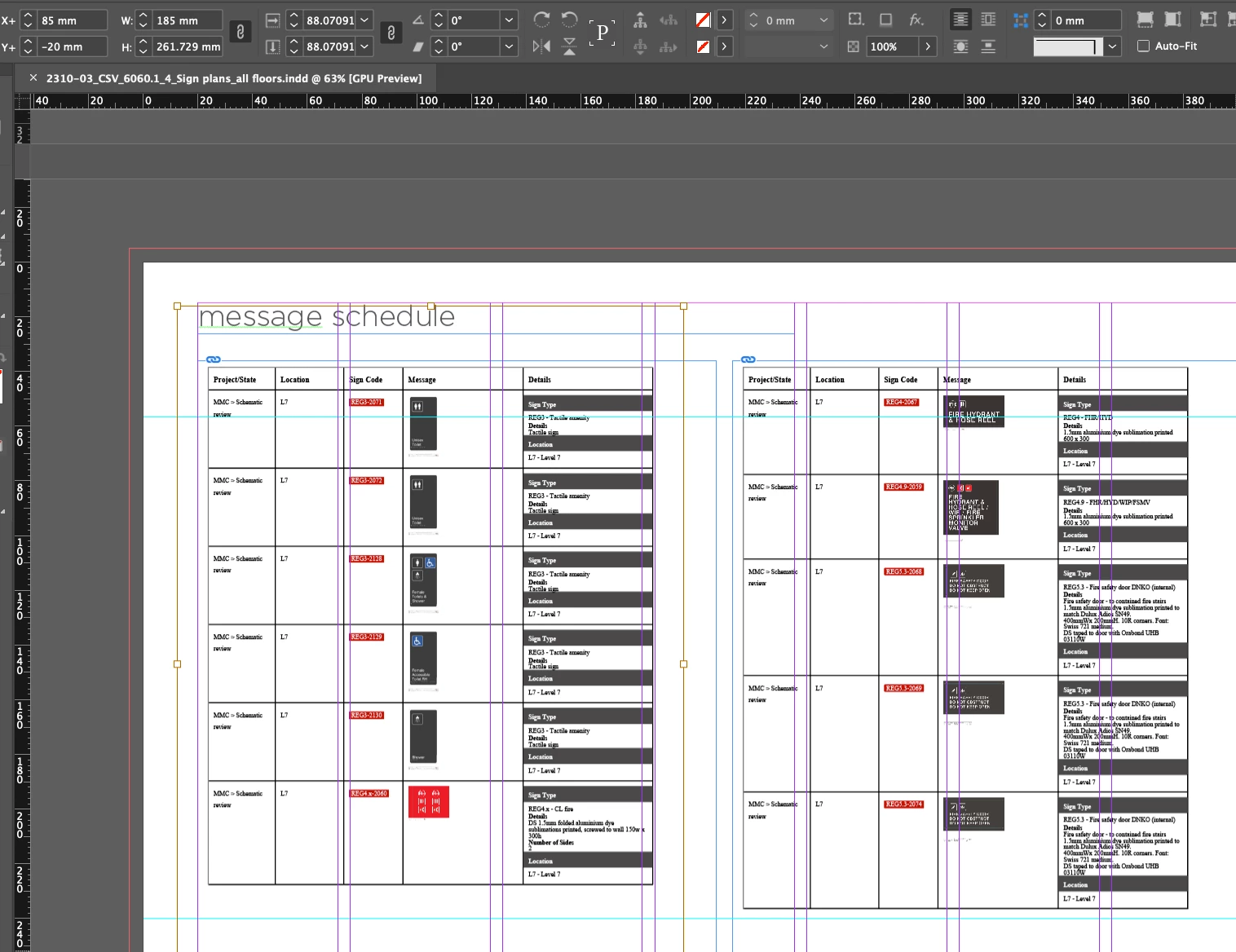Click the fill color swatch

coord(703,20)
